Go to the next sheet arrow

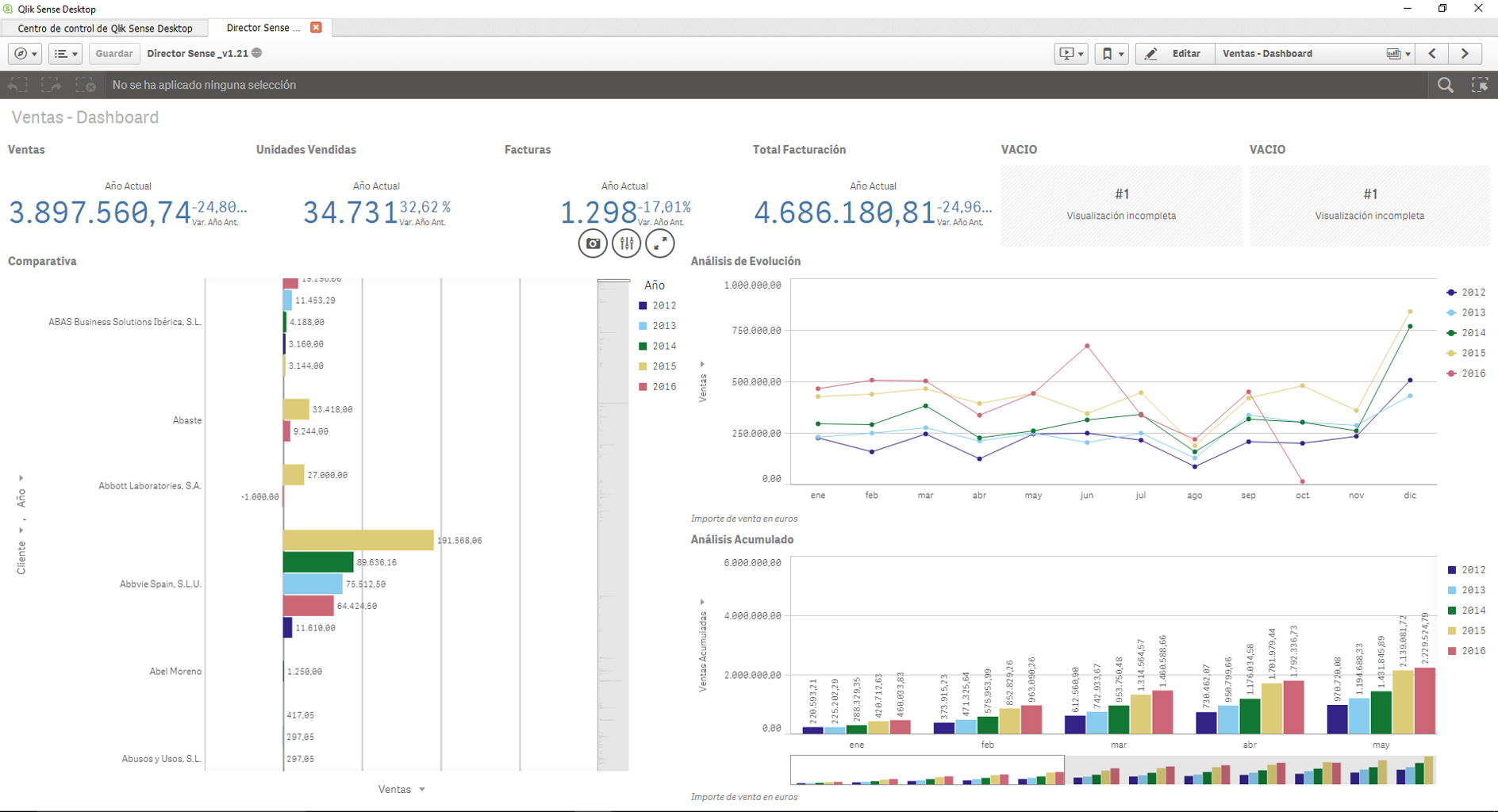[1465, 54]
